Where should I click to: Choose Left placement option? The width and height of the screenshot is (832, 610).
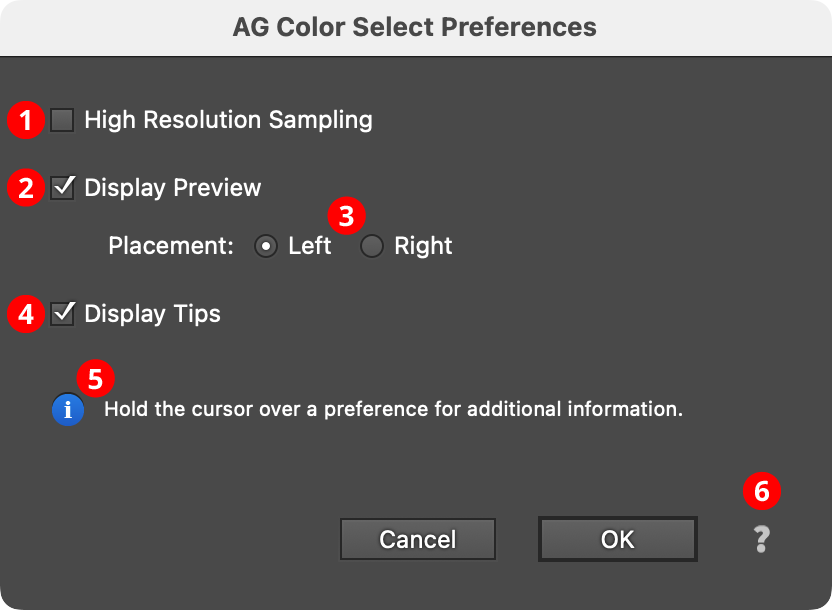pos(265,246)
